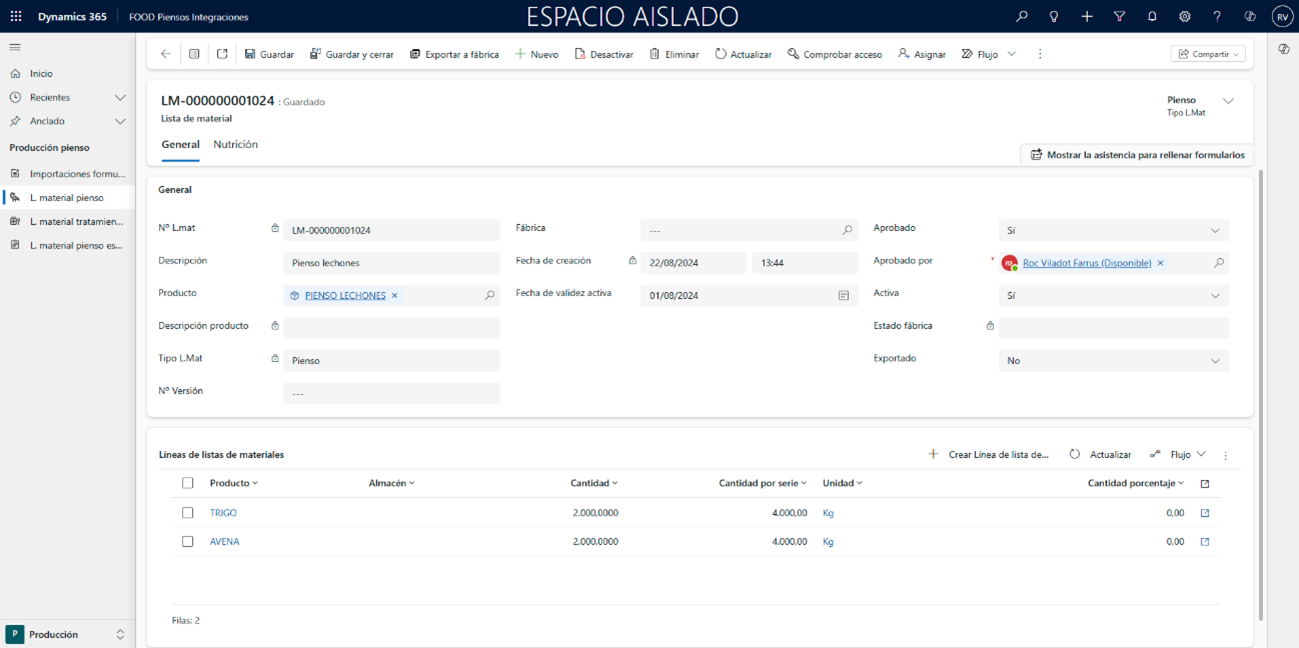Open L. material tratamiento in sidebar
The width and height of the screenshot is (1299, 648).
[x=76, y=221]
